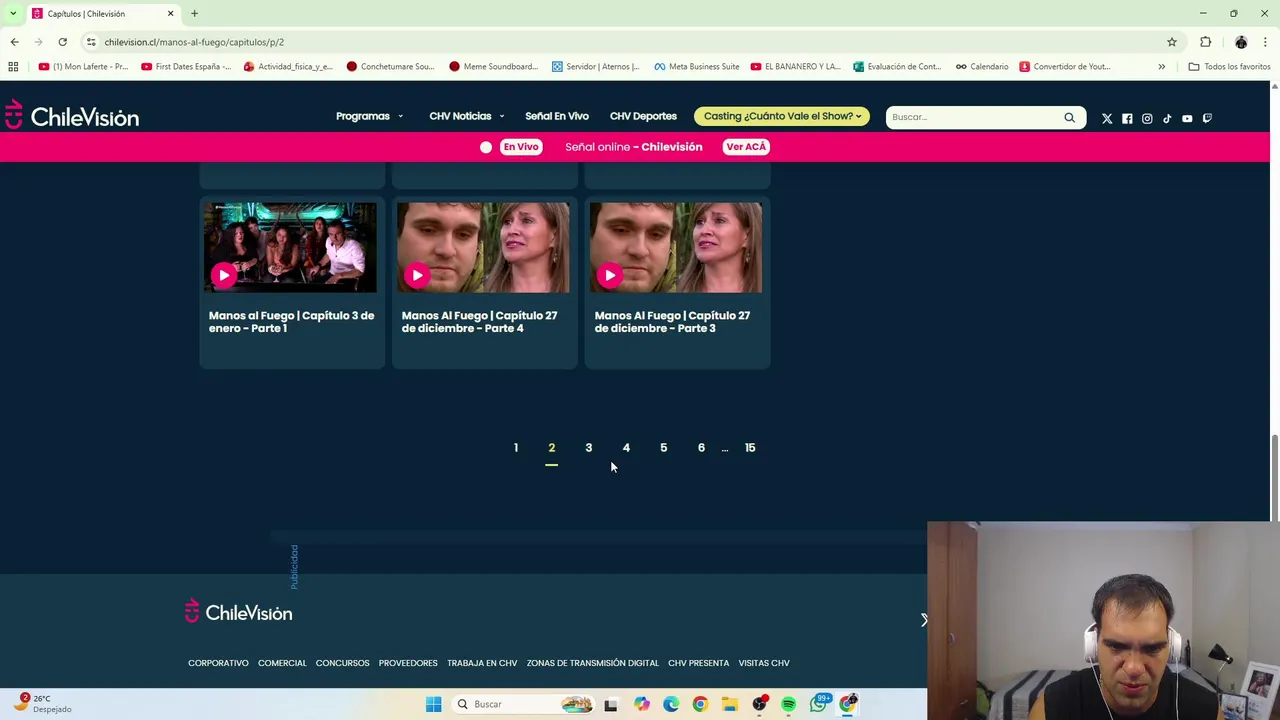Image resolution: width=1280 pixels, height=720 pixels.
Task: Click the ChileVisión footer logo
Action: (x=239, y=611)
